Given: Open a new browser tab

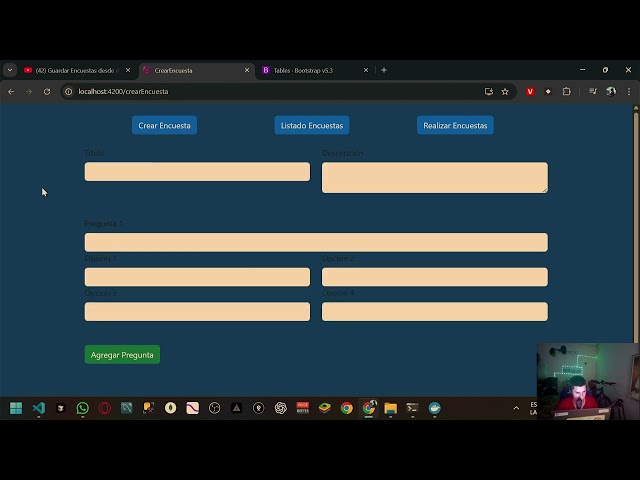Looking at the screenshot, I should click(384, 70).
